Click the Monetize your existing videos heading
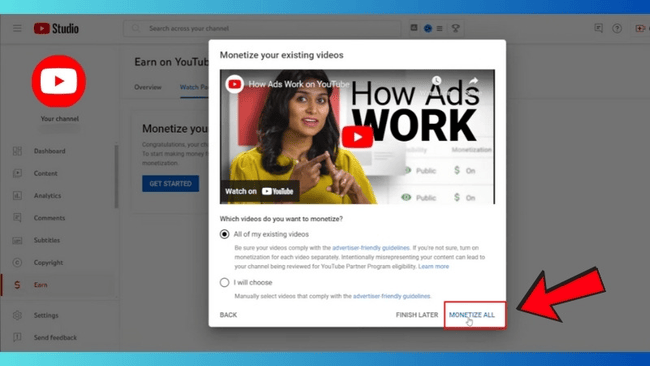650x366 pixels. click(281, 55)
